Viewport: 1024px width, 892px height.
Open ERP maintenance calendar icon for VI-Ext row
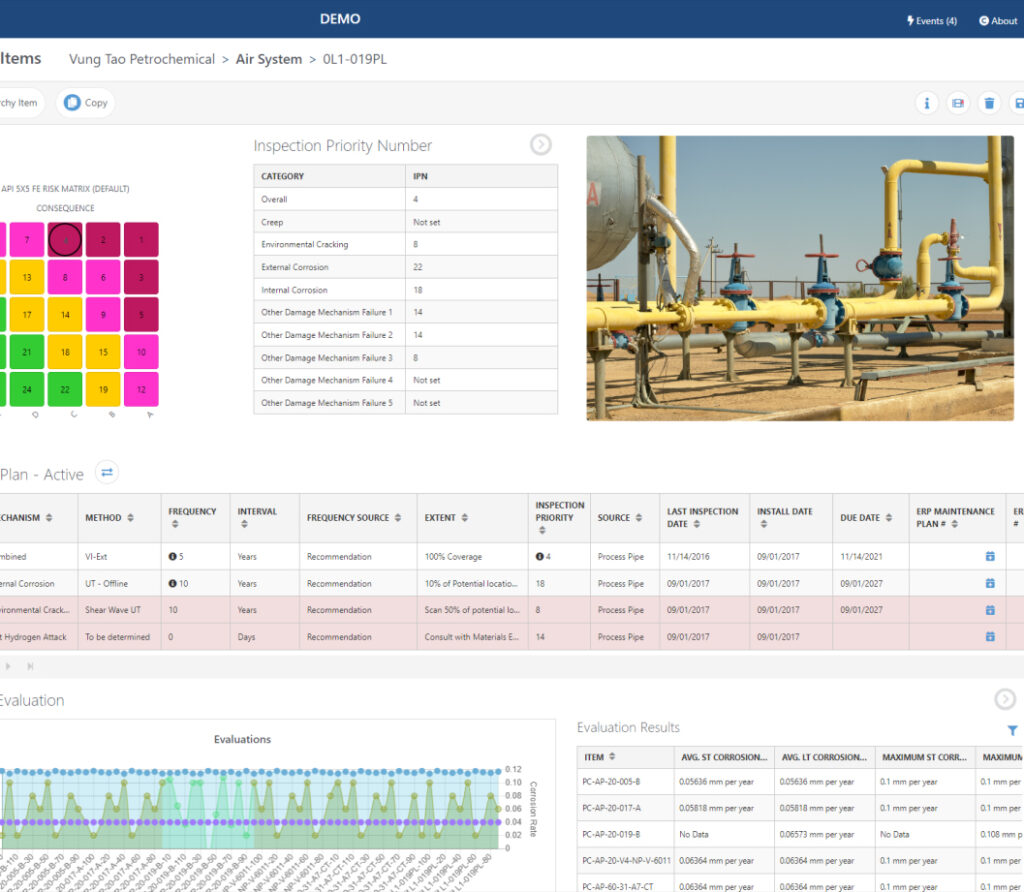pyautogui.click(x=989, y=556)
